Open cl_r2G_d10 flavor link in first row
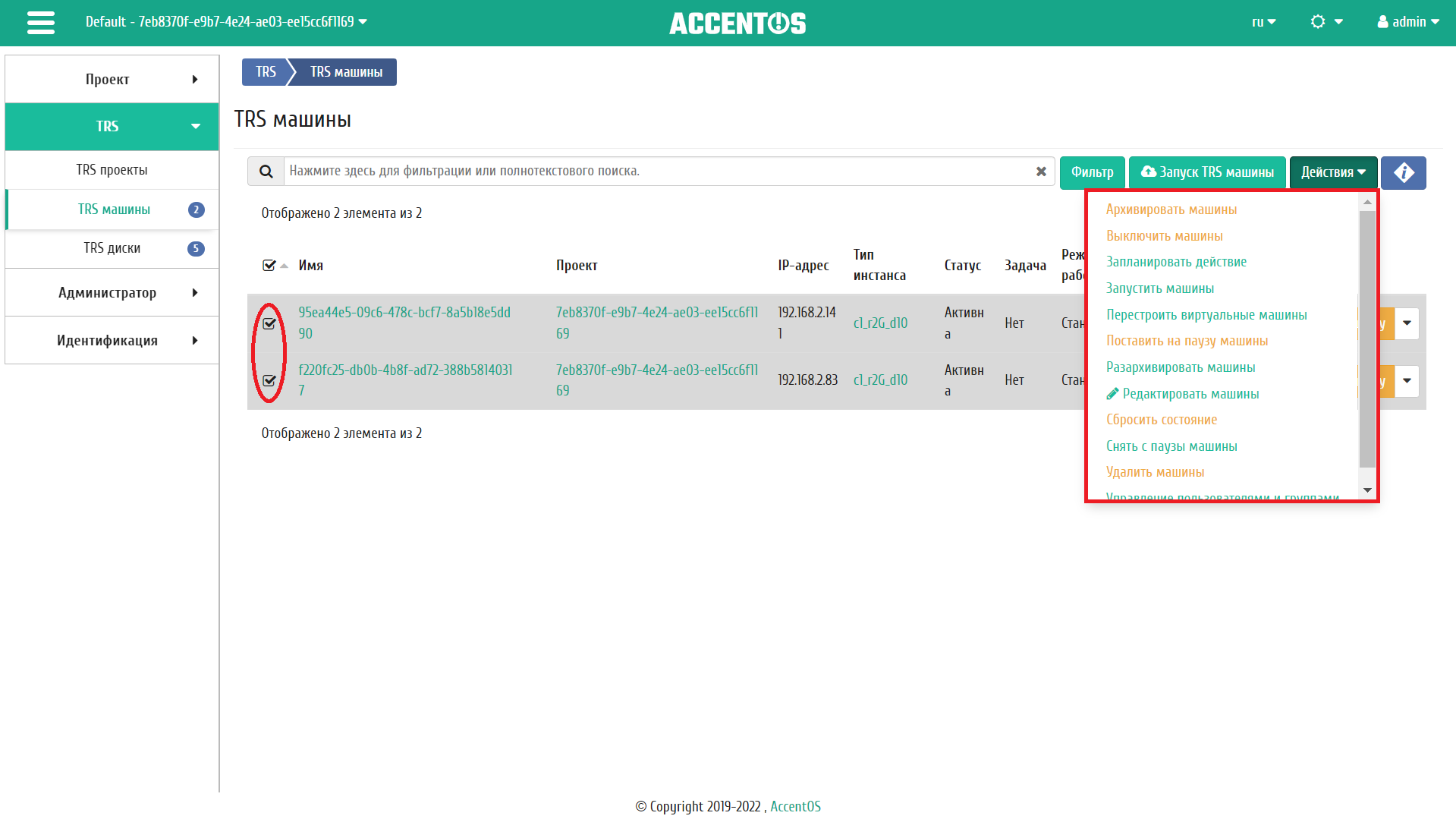This screenshot has width=1456, height=819. [x=880, y=323]
